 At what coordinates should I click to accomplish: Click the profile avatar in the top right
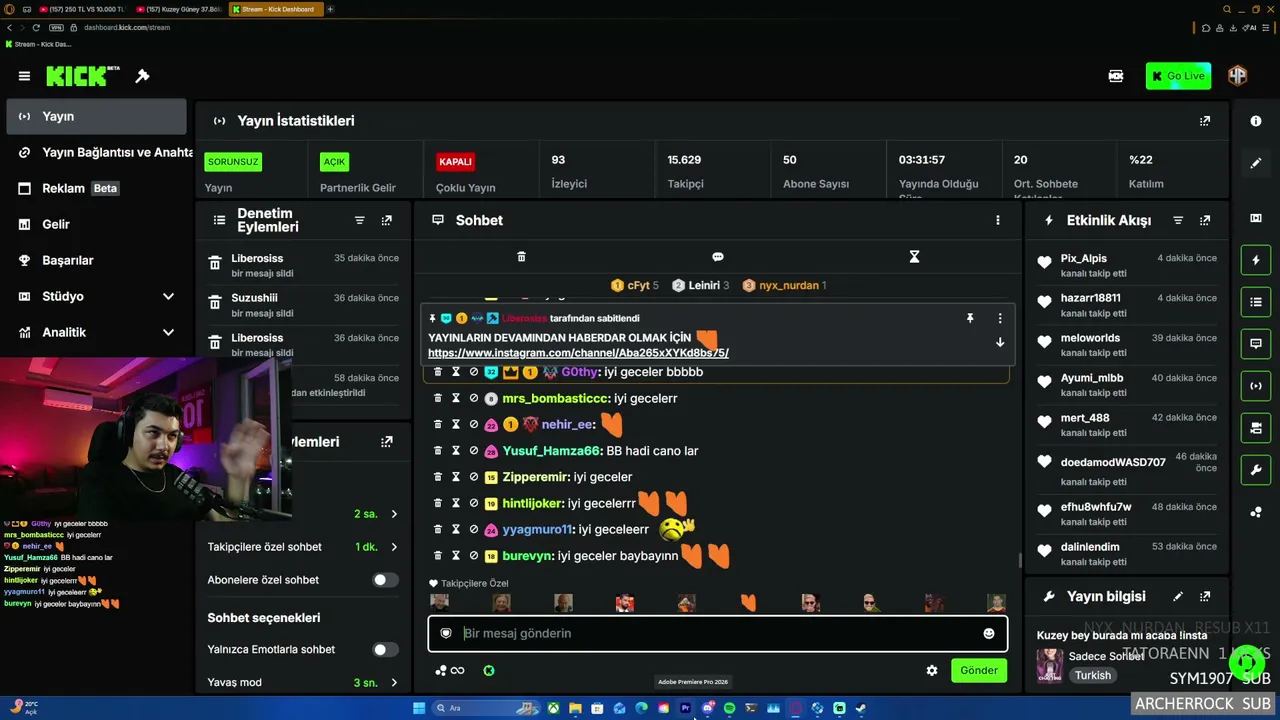1237,76
